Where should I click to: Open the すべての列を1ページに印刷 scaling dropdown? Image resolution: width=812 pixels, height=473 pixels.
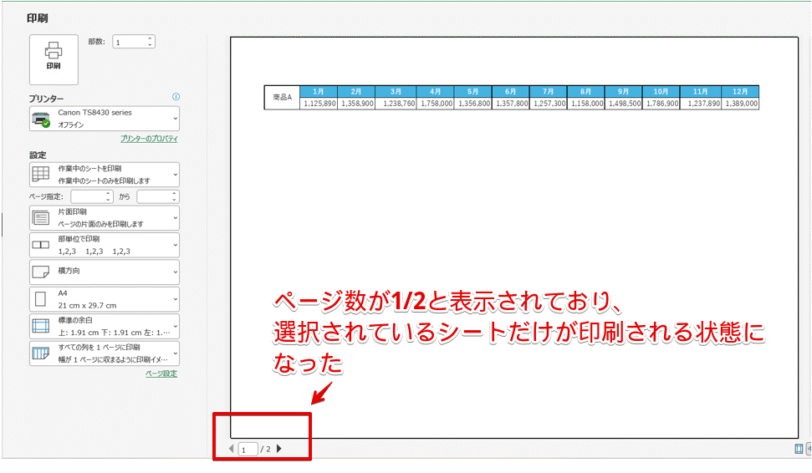click(x=104, y=353)
